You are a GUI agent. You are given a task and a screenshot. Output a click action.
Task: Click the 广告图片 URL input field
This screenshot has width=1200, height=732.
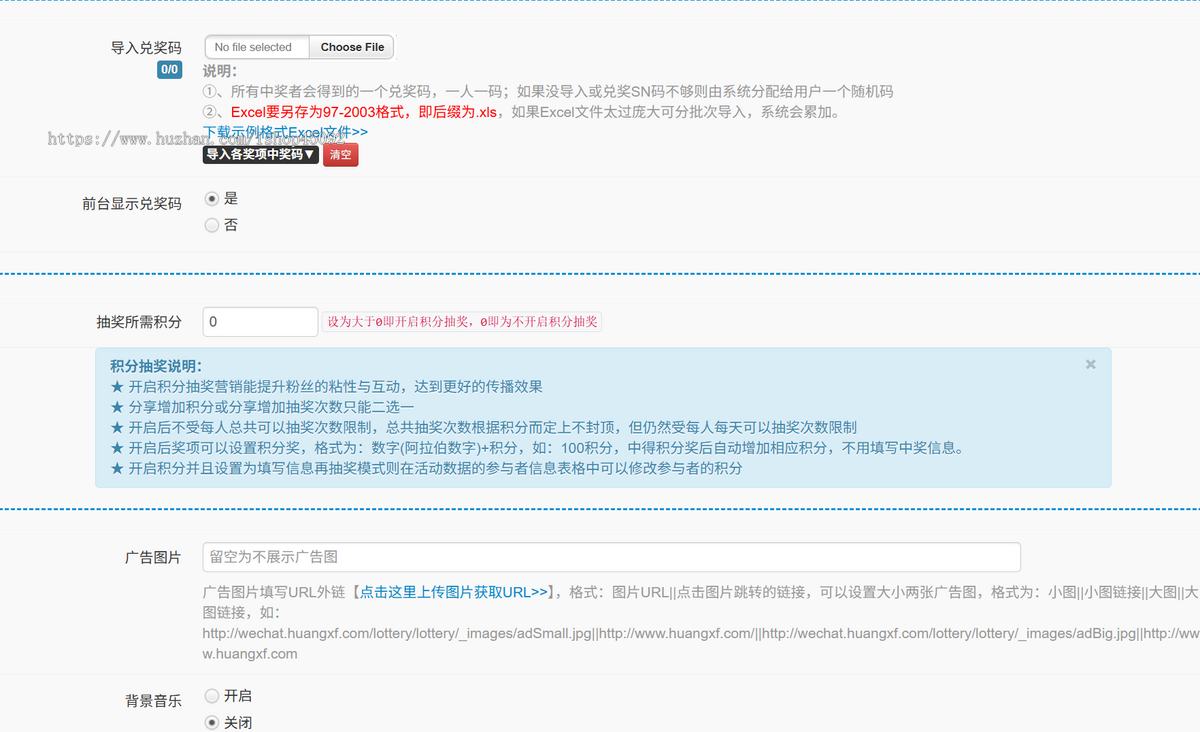pos(612,557)
